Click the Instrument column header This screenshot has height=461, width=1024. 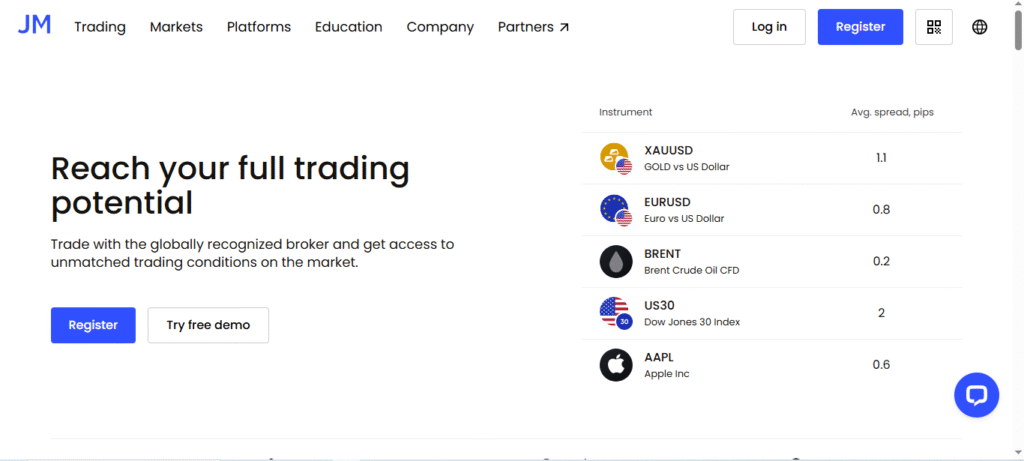(x=626, y=112)
